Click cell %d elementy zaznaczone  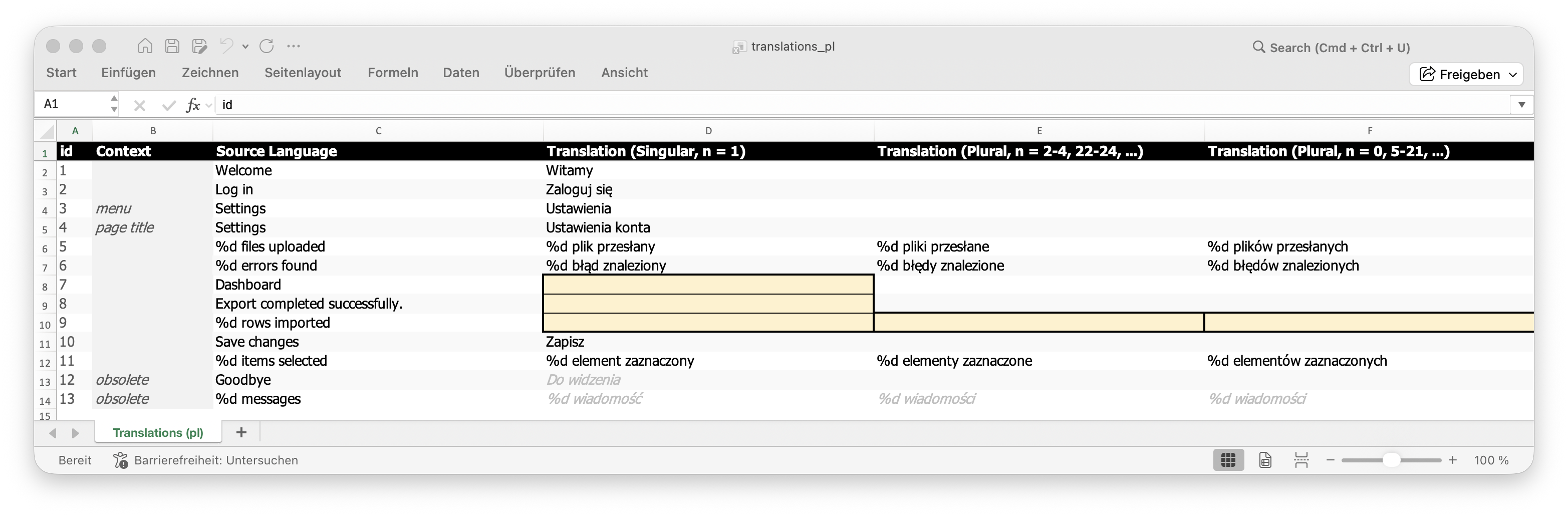1039,361
